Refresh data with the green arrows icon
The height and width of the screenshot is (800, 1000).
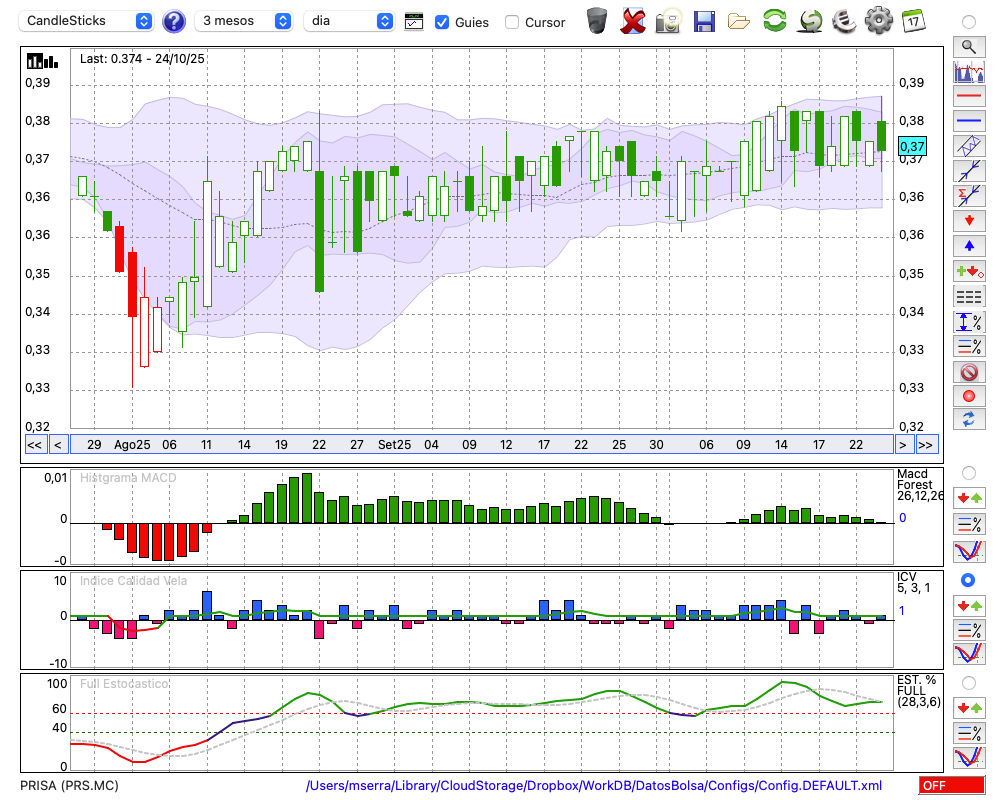(x=774, y=21)
